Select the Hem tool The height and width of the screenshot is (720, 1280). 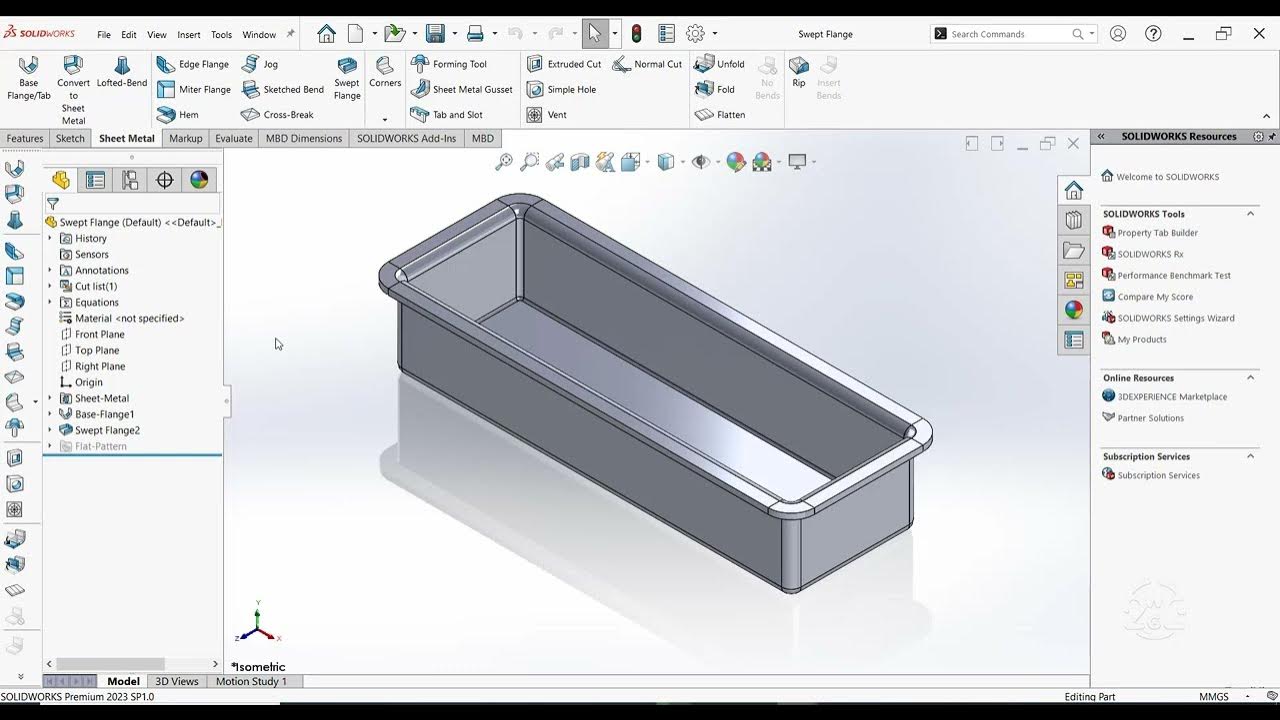coord(178,115)
